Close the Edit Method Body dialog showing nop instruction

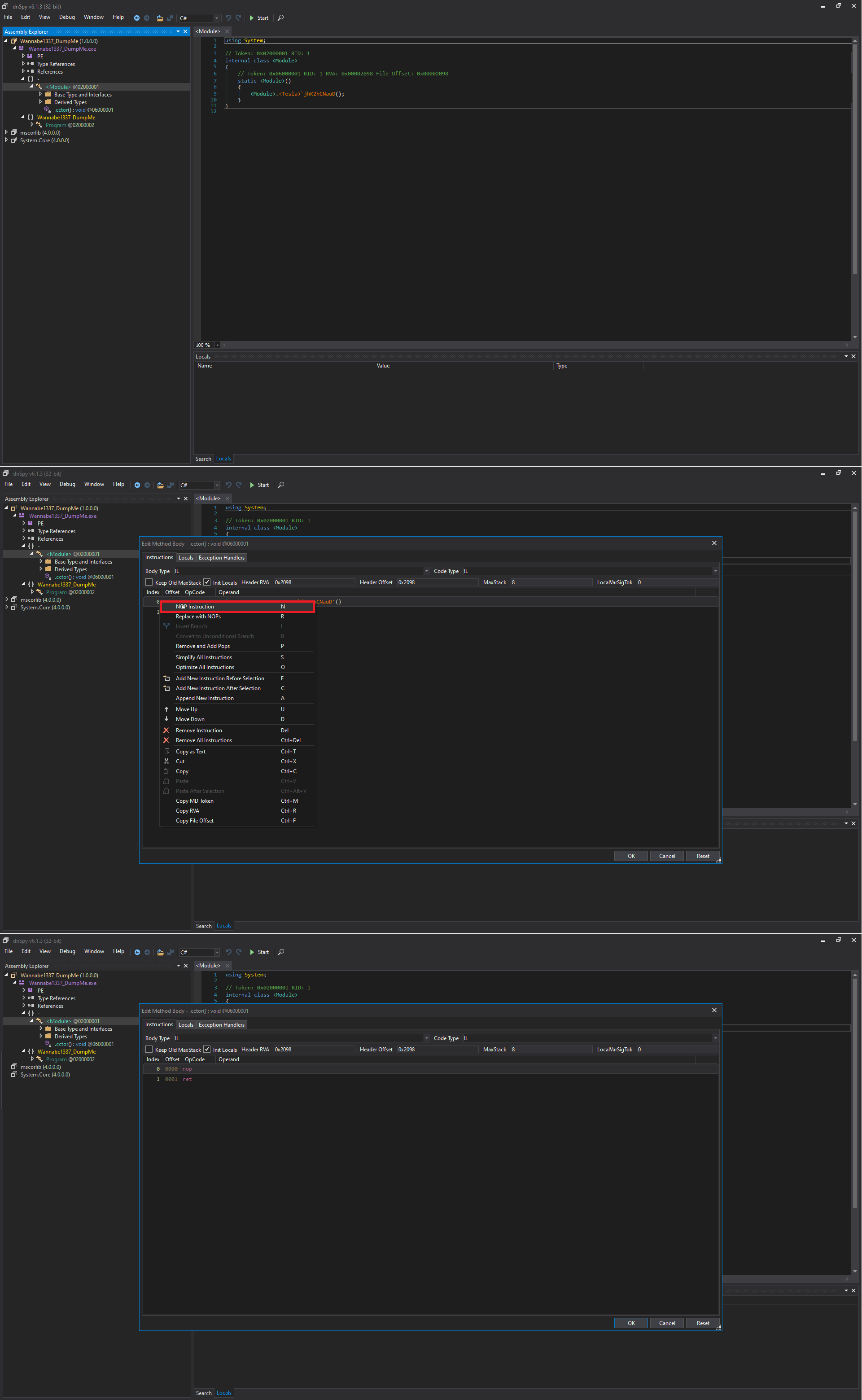pyautogui.click(x=714, y=1010)
